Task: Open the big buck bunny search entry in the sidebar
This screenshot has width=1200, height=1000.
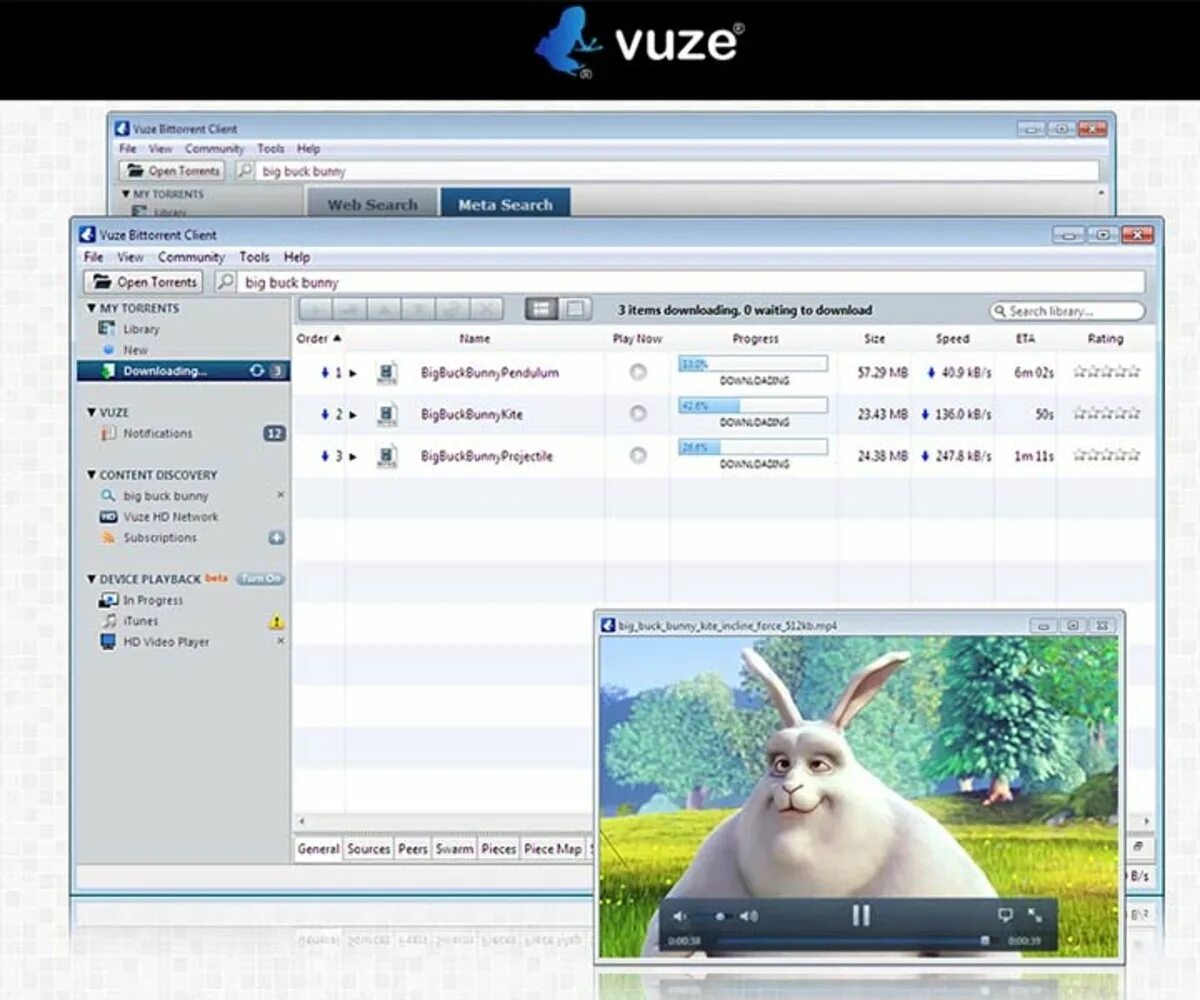Action: pos(165,496)
